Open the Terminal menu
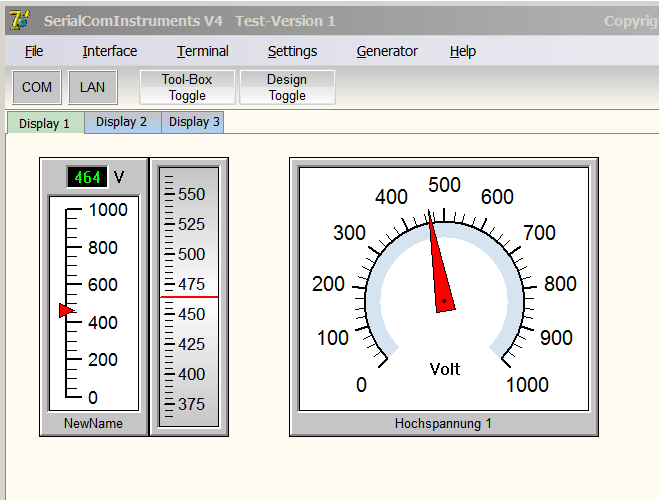 pyautogui.click(x=203, y=51)
